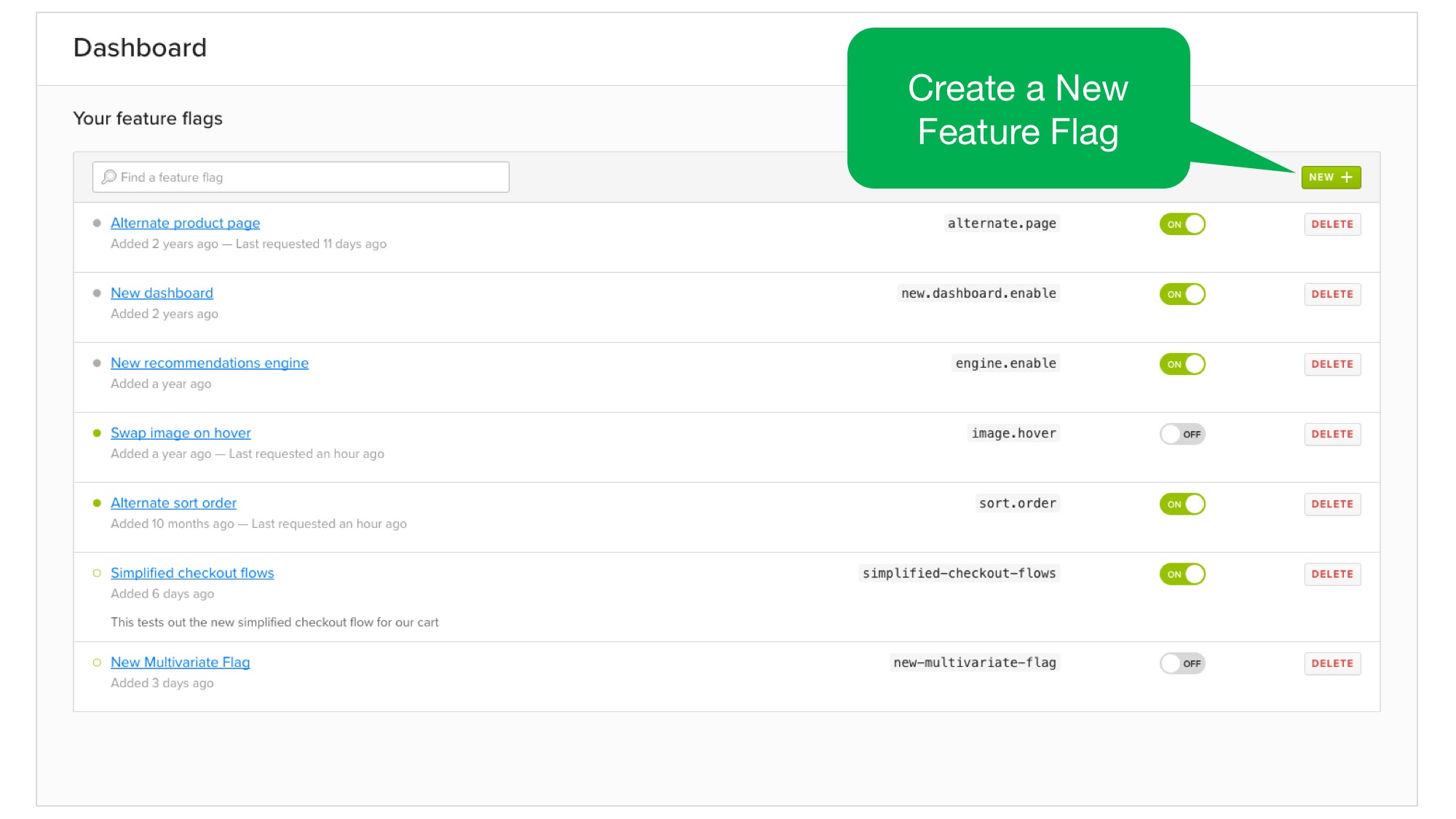The image size is (1456, 819).
Task: Delete the New Multivariate Flag
Action: 1332,663
